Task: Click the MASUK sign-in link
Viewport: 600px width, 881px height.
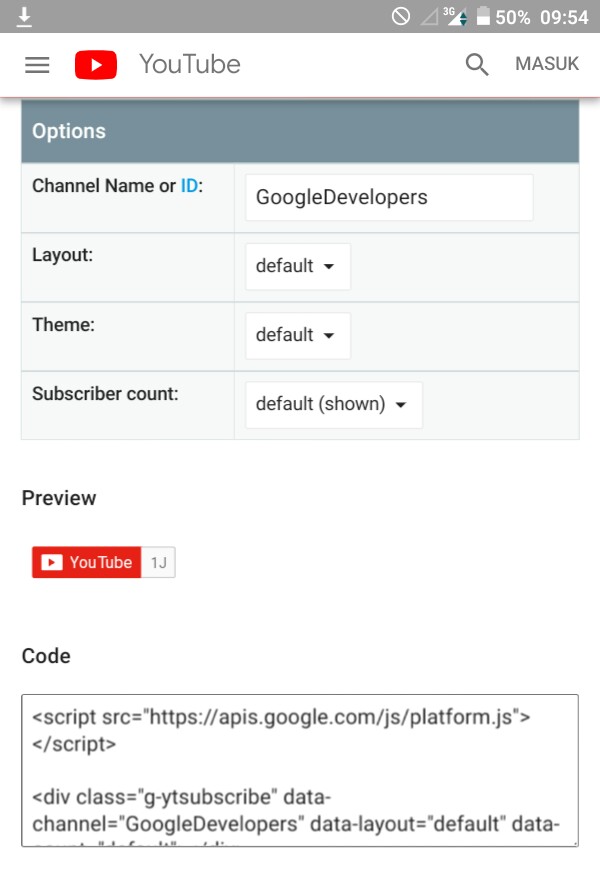Action: tap(547, 64)
